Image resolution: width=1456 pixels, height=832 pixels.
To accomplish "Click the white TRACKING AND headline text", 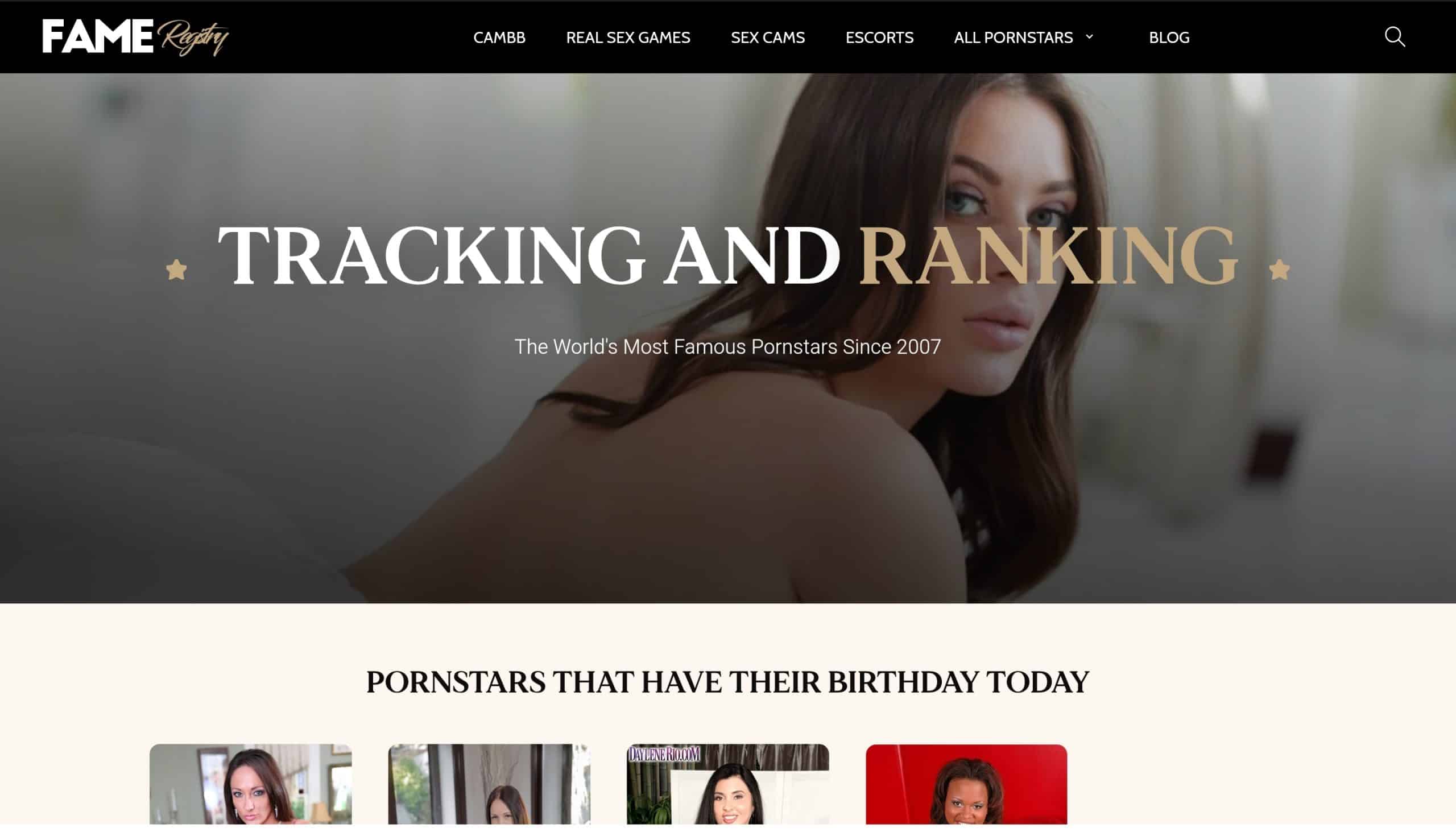I will pyautogui.click(x=528, y=255).
